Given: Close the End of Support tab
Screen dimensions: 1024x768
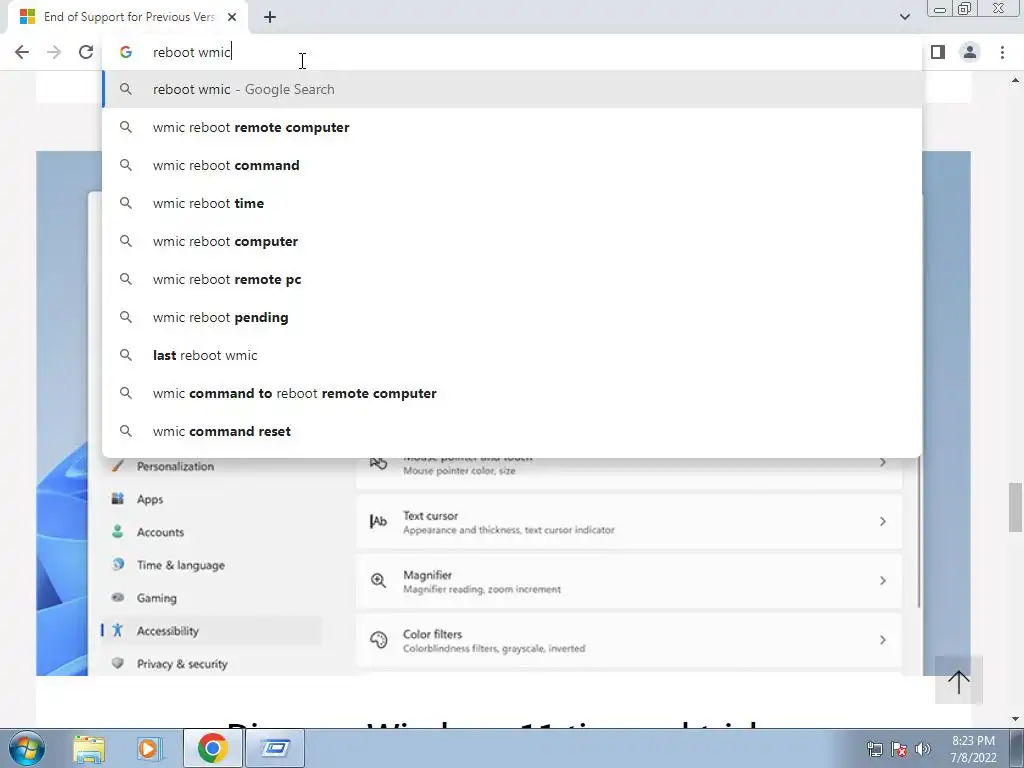Looking at the screenshot, I should 232,17.
